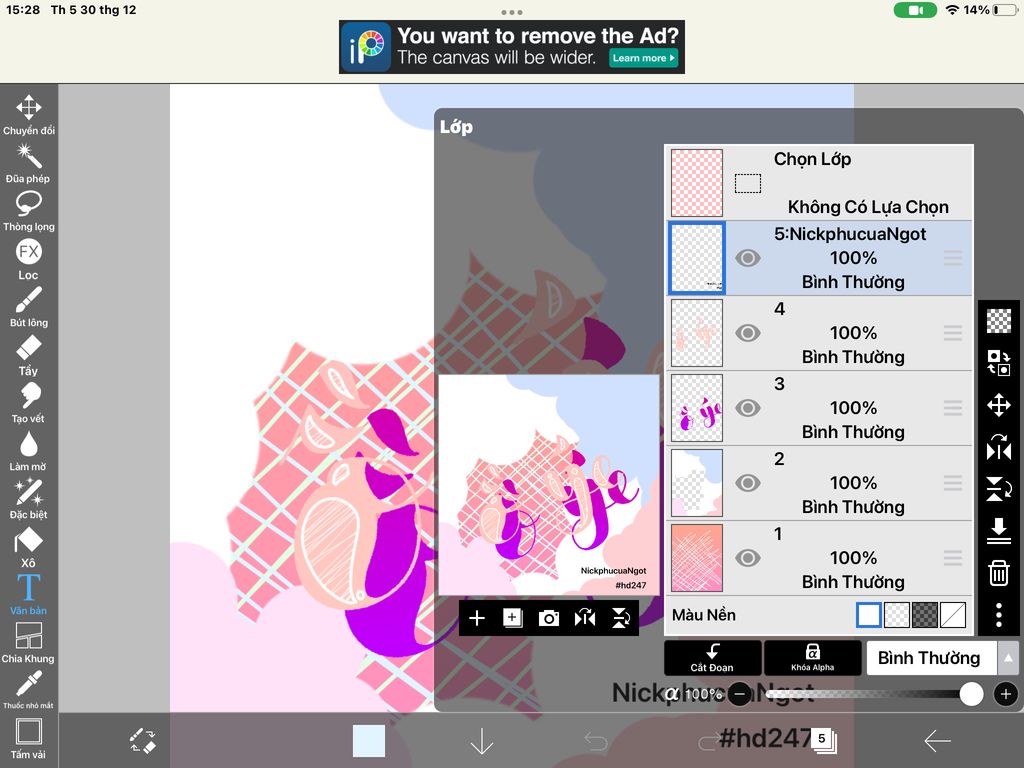Select layer 4 row
The image size is (1024, 768).
click(x=819, y=333)
